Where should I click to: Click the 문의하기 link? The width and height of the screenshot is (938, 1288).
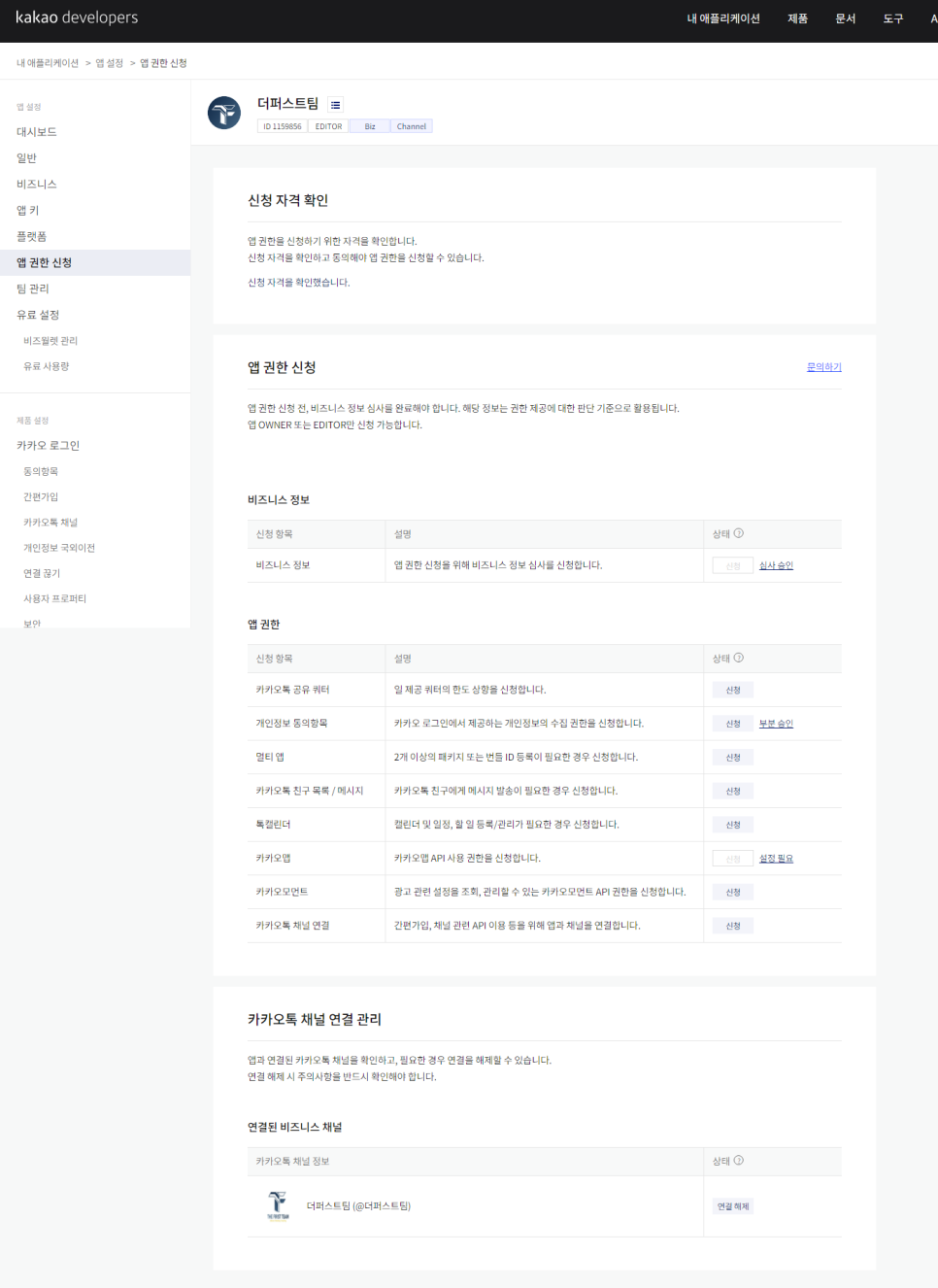coord(823,367)
